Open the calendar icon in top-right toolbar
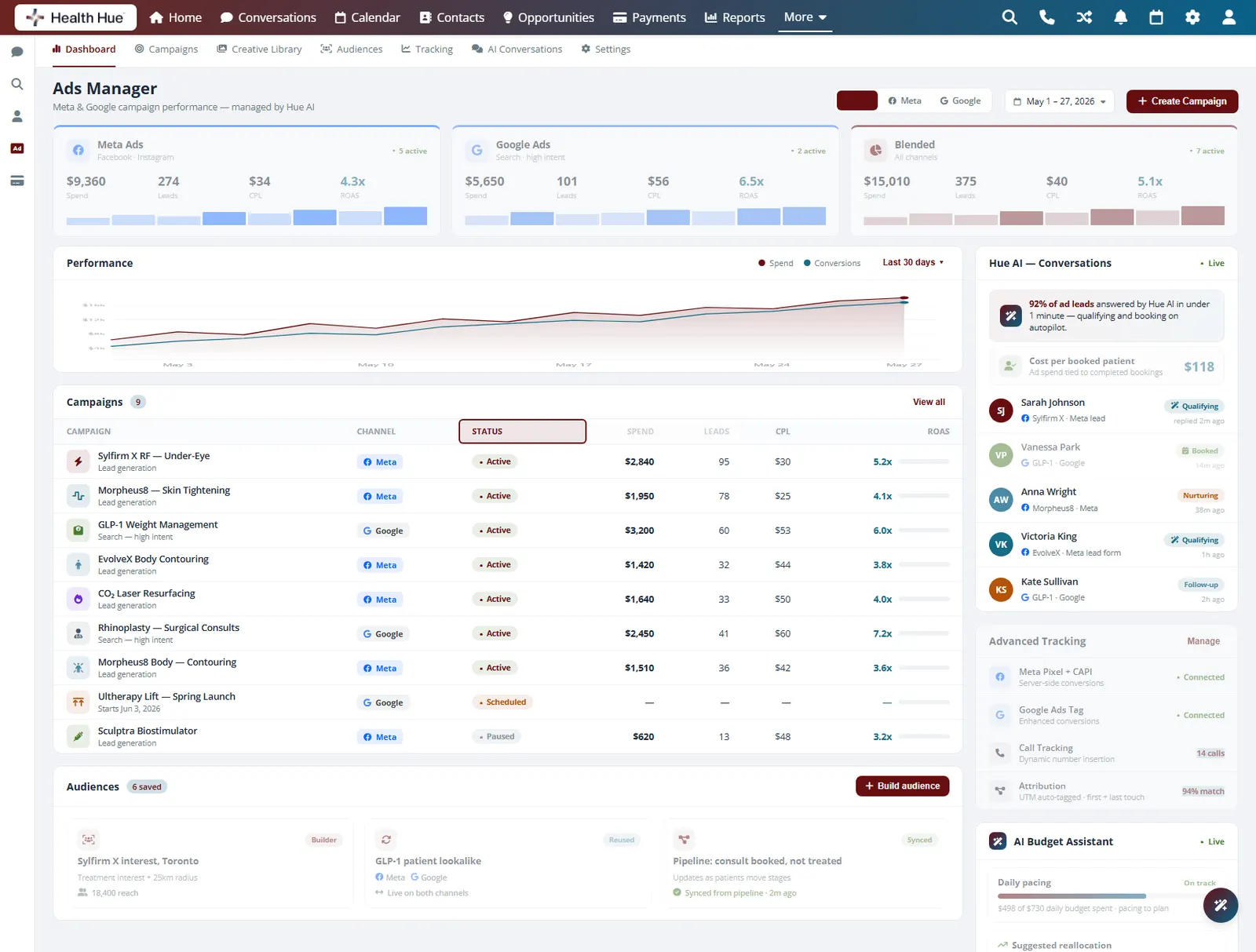This screenshot has height=952, width=1256. (1156, 17)
